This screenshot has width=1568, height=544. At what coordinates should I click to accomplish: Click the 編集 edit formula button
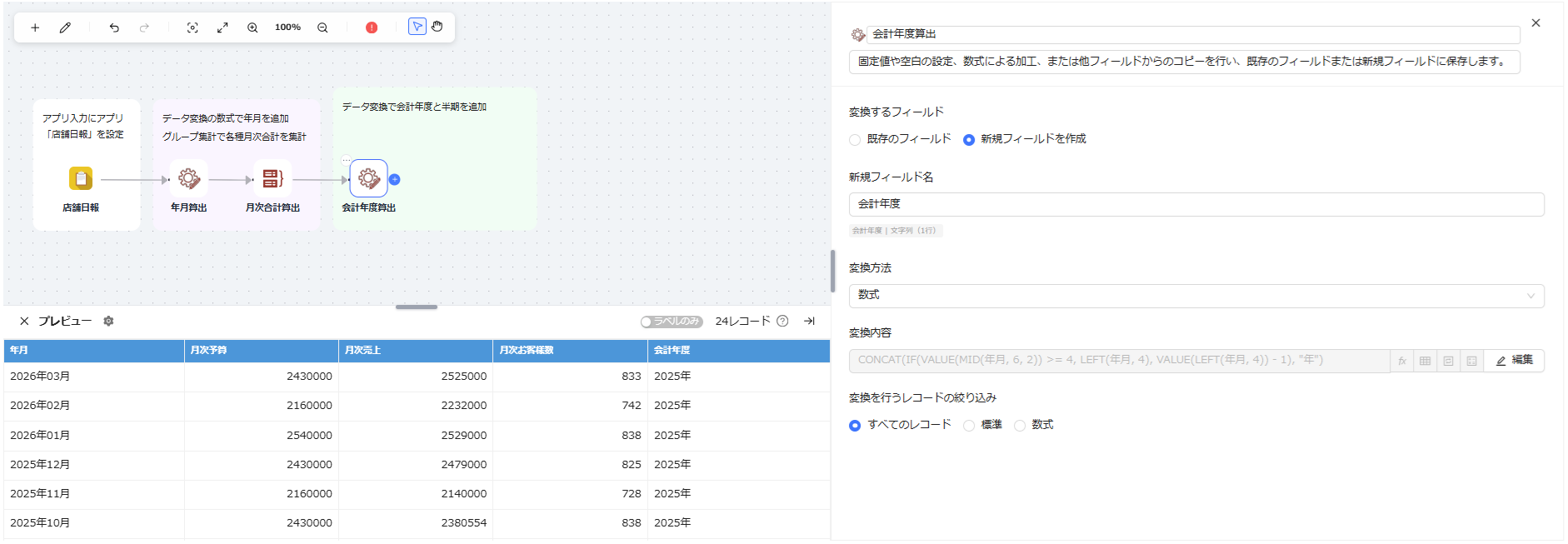click(1515, 360)
